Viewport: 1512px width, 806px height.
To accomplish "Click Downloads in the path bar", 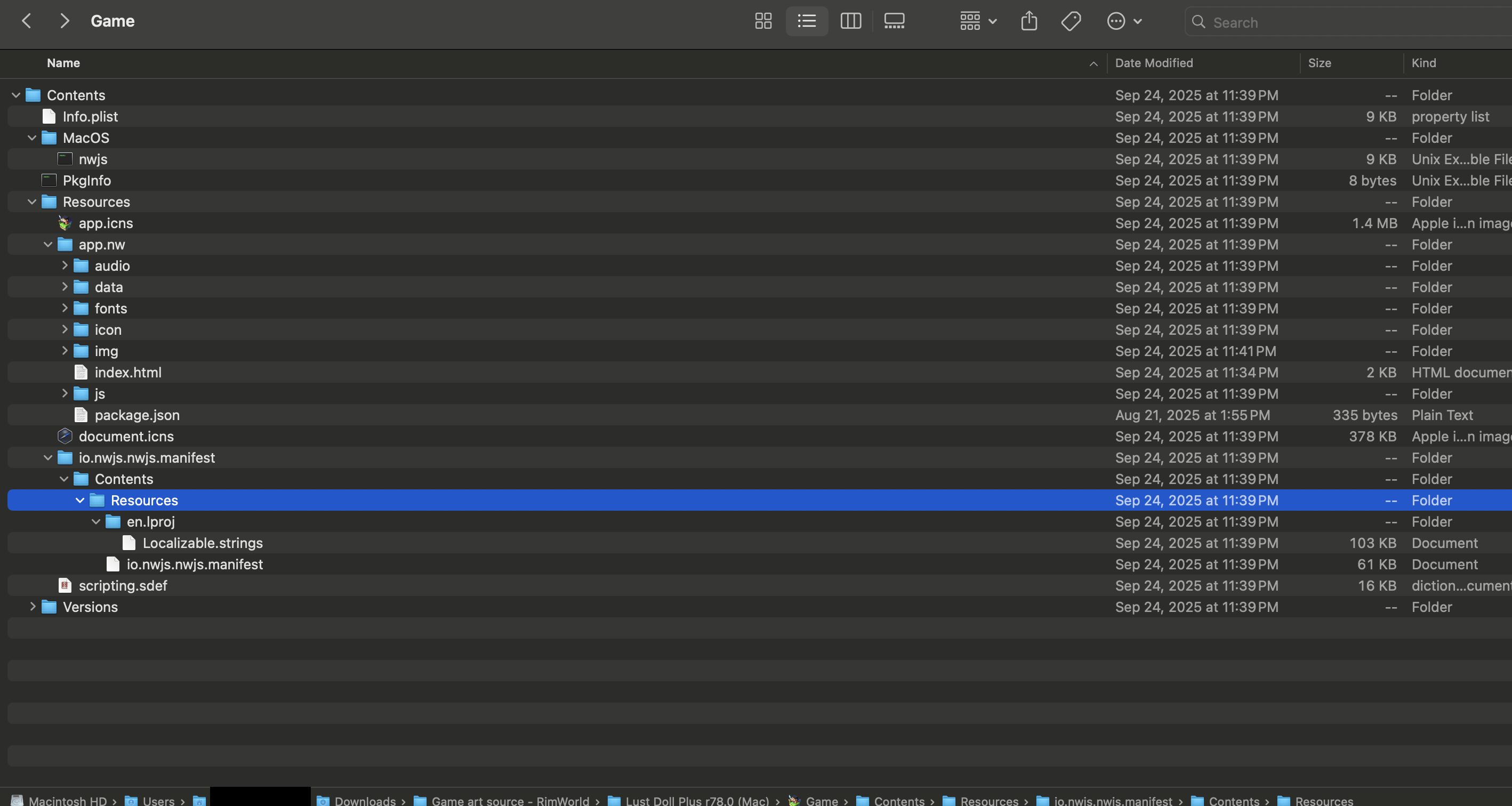I will (365, 800).
